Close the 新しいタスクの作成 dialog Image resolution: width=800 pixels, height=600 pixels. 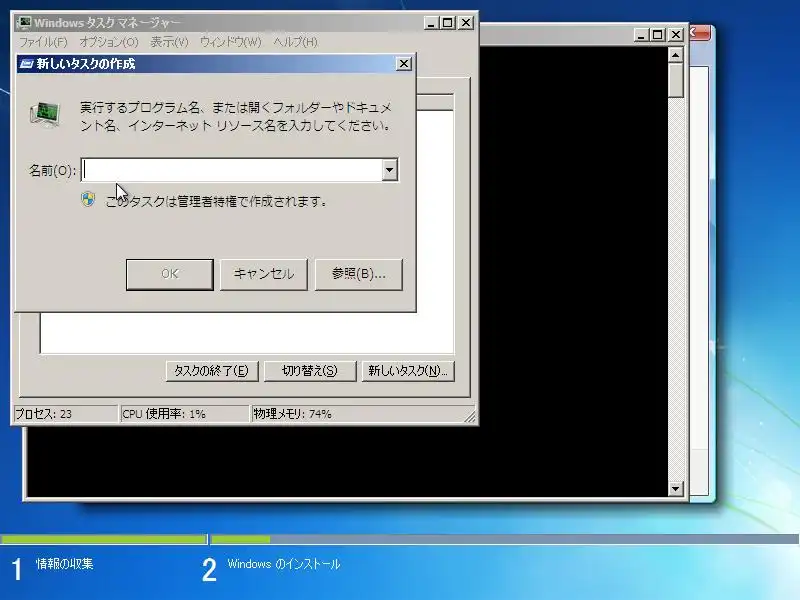404,64
